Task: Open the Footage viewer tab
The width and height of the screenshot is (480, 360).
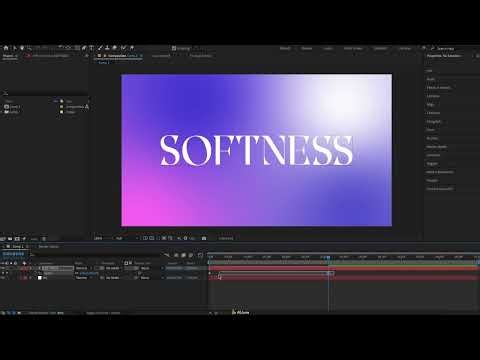Action: pos(201,56)
